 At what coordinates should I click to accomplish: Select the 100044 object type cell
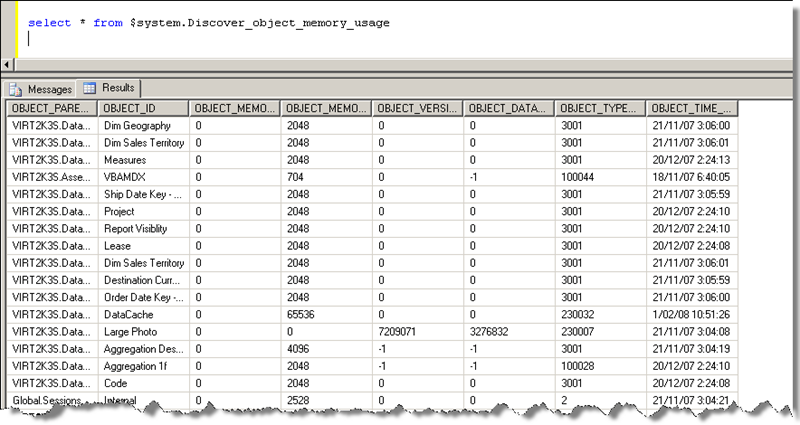[x=600, y=177]
